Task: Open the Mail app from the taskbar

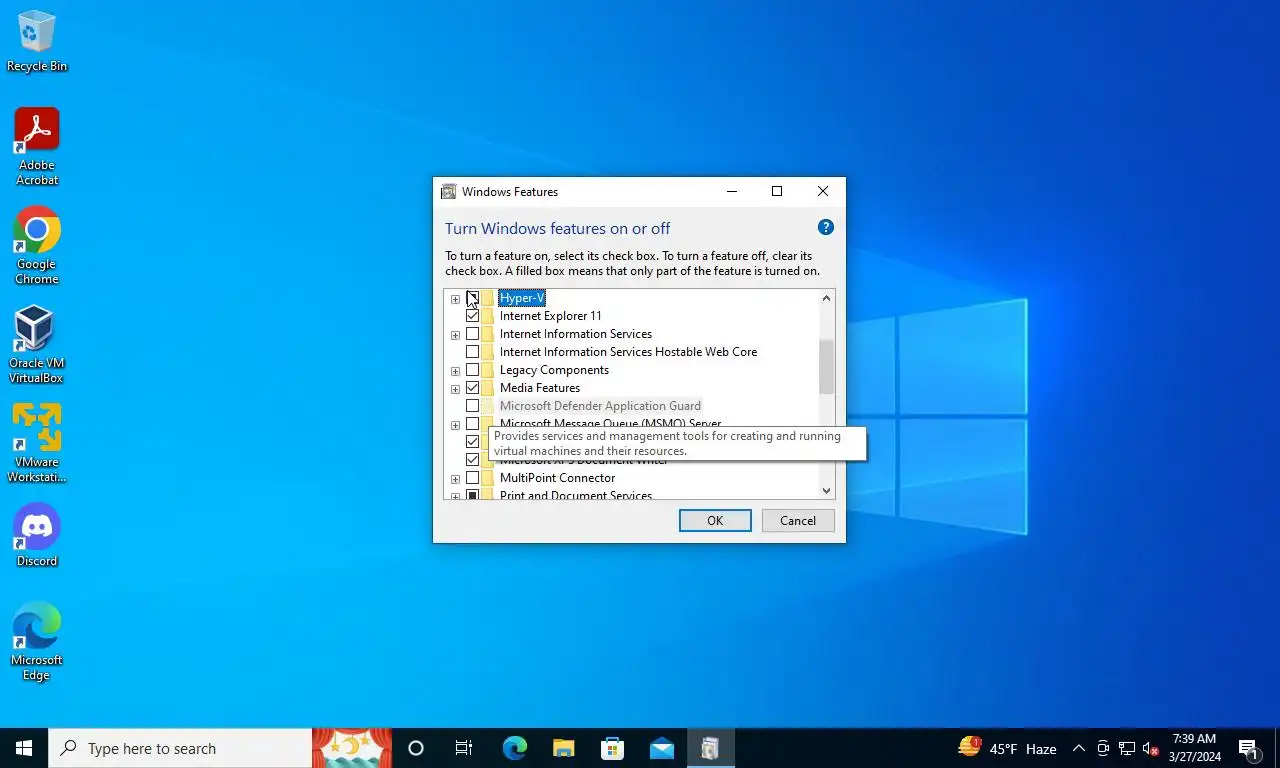Action: click(x=661, y=748)
